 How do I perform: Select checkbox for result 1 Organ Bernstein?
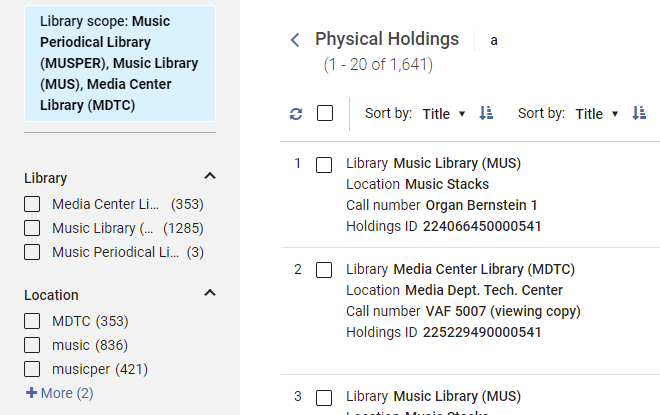coord(324,165)
